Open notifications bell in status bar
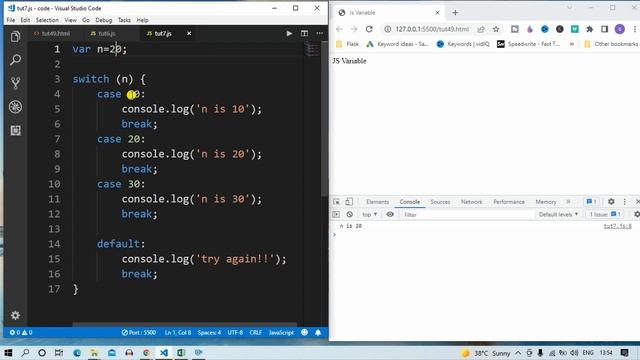640x360 pixels. 318,333
